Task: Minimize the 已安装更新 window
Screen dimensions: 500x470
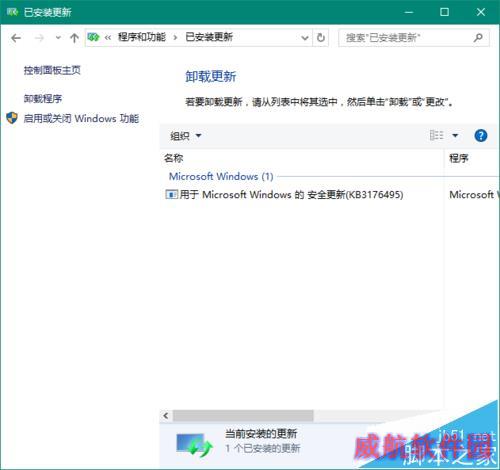Action: click(x=409, y=12)
